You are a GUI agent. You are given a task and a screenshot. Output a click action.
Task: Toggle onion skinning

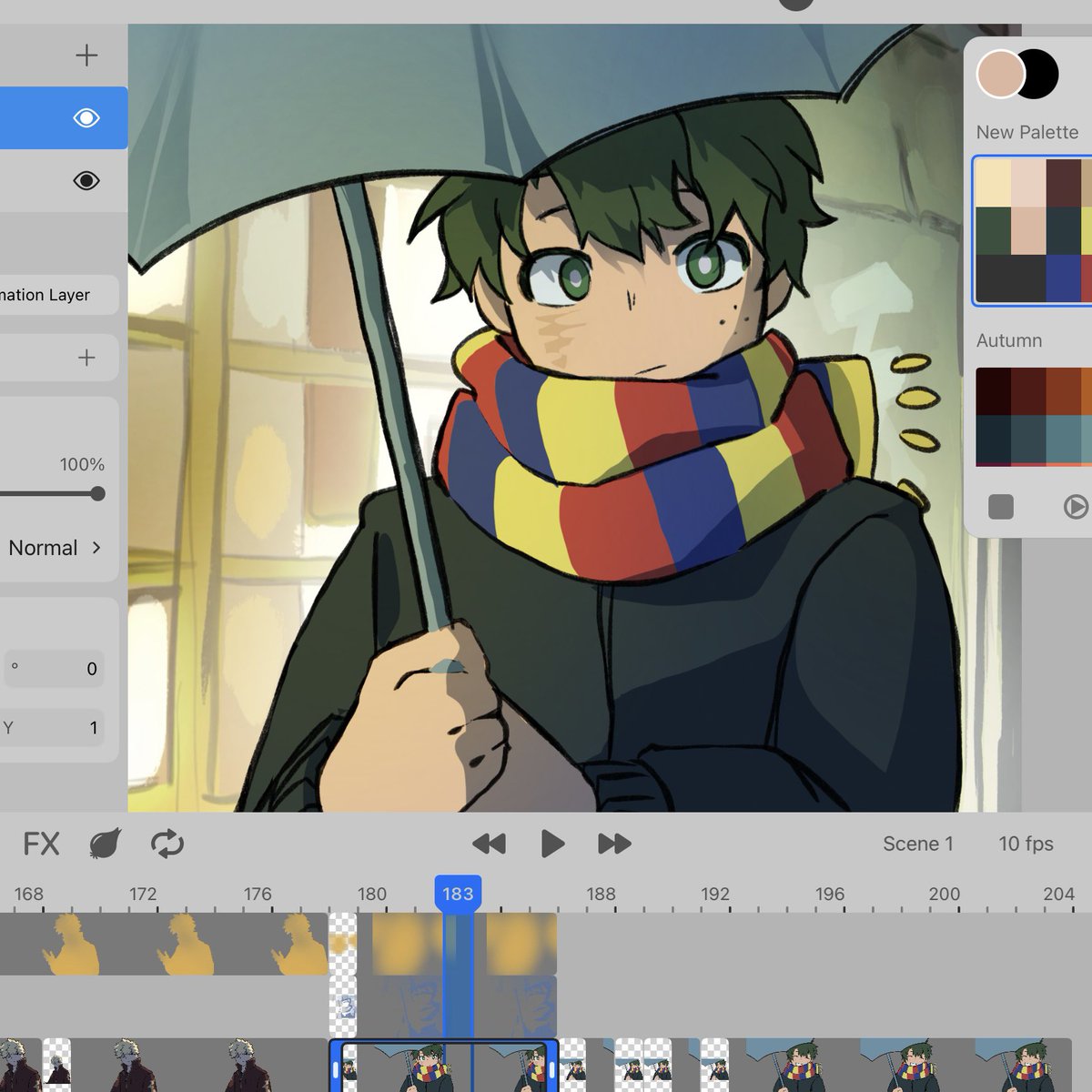pos(106,844)
